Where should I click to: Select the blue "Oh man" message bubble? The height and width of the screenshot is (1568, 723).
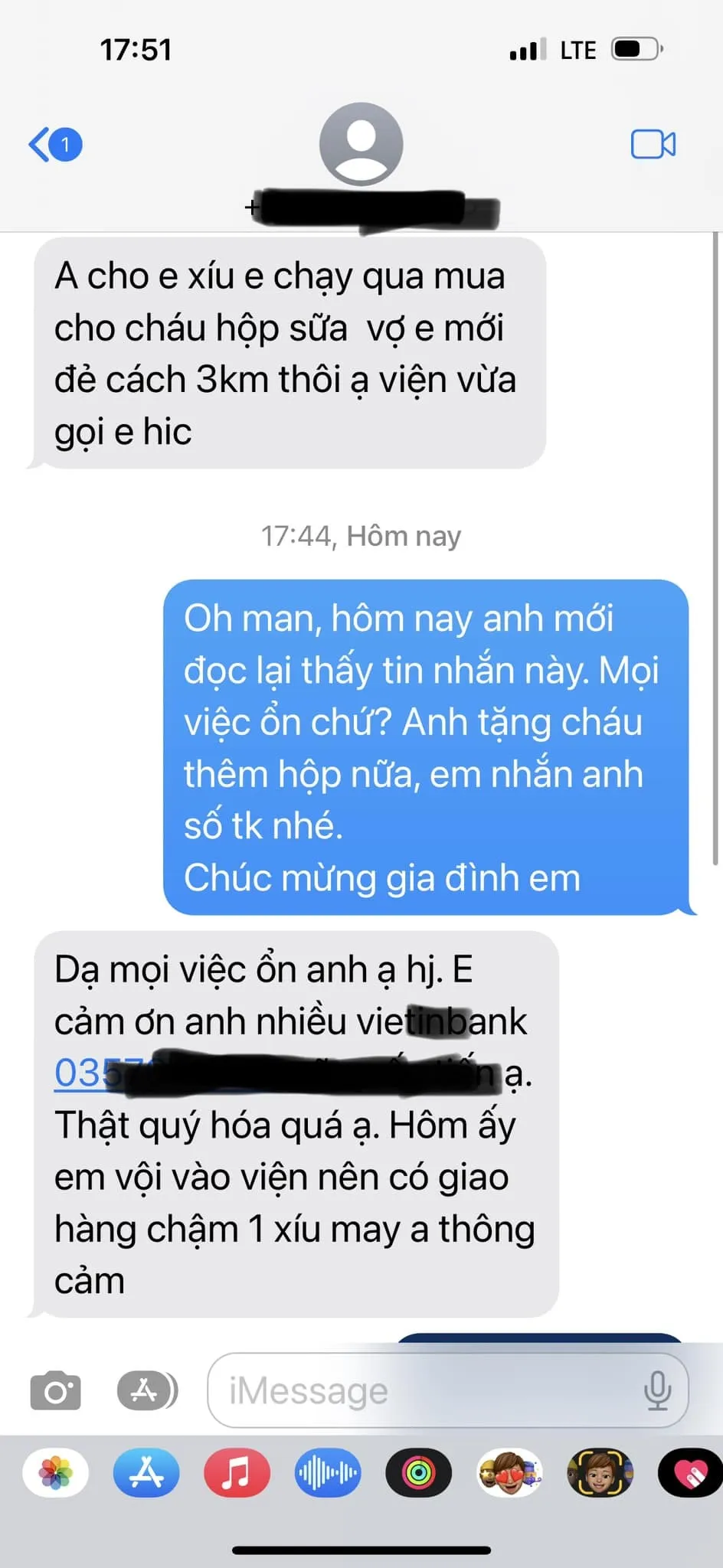pos(426,747)
